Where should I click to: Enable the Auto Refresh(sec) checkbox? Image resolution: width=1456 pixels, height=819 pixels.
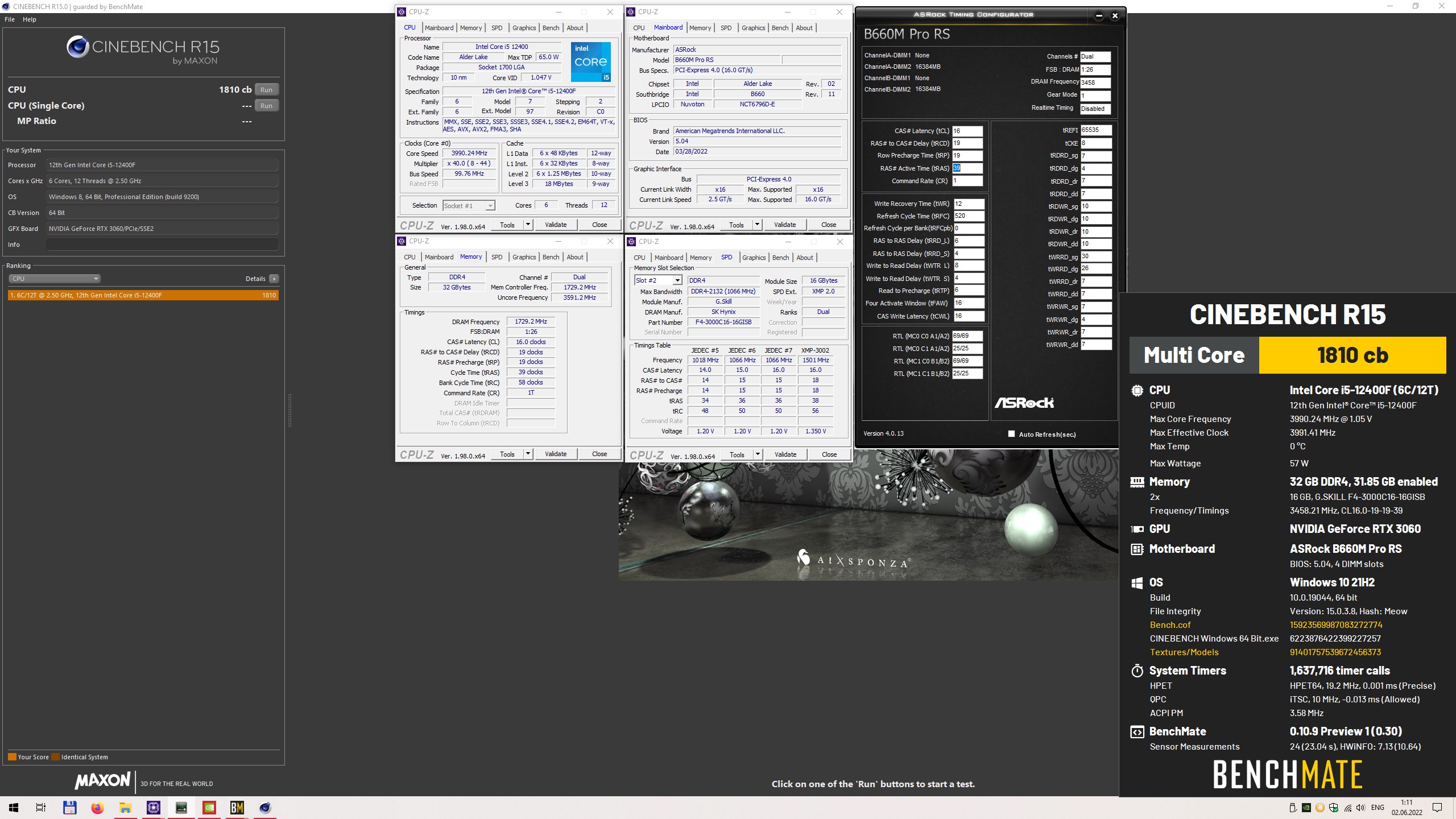(x=1011, y=434)
